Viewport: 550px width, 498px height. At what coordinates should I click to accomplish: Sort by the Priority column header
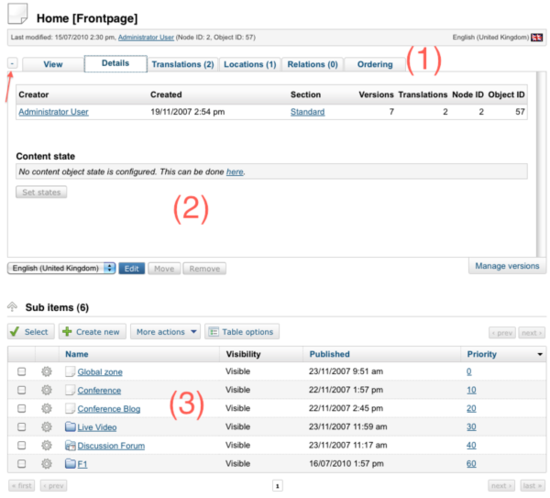pyautogui.click(x=482, y=354)
